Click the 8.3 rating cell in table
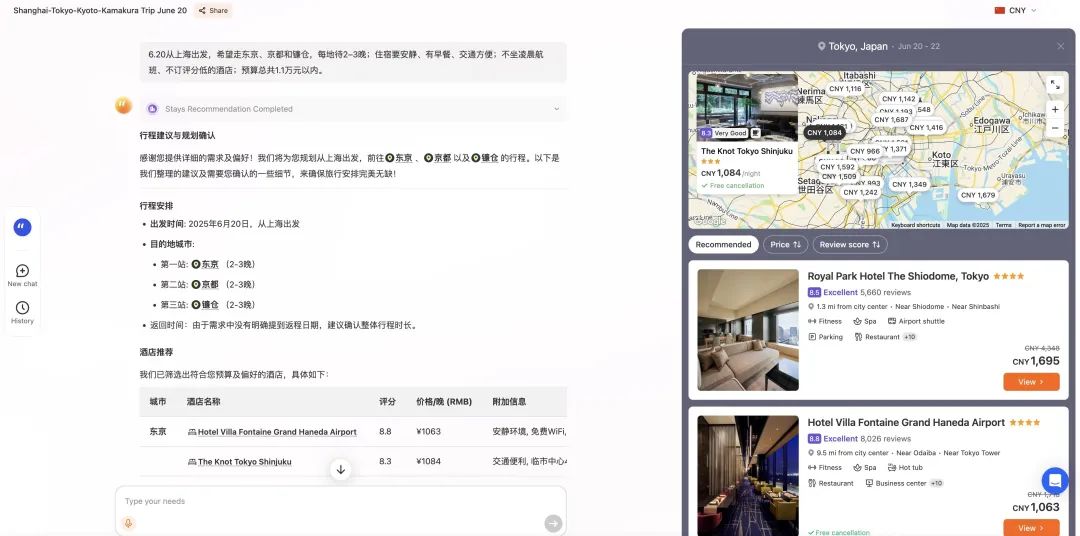1080x536 pixels. tap(385, 462)
